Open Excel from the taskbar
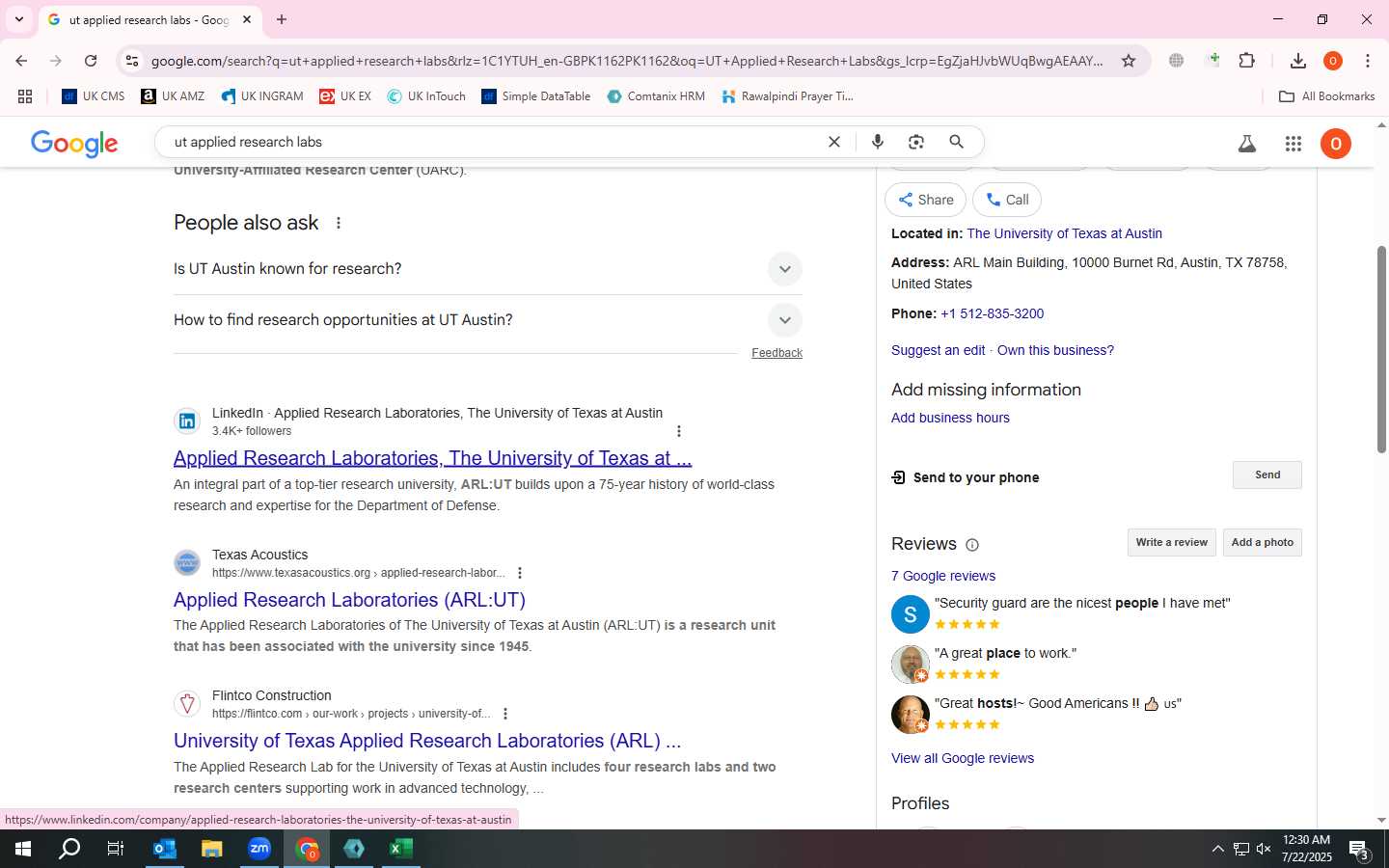 click(x=401, y=849)
